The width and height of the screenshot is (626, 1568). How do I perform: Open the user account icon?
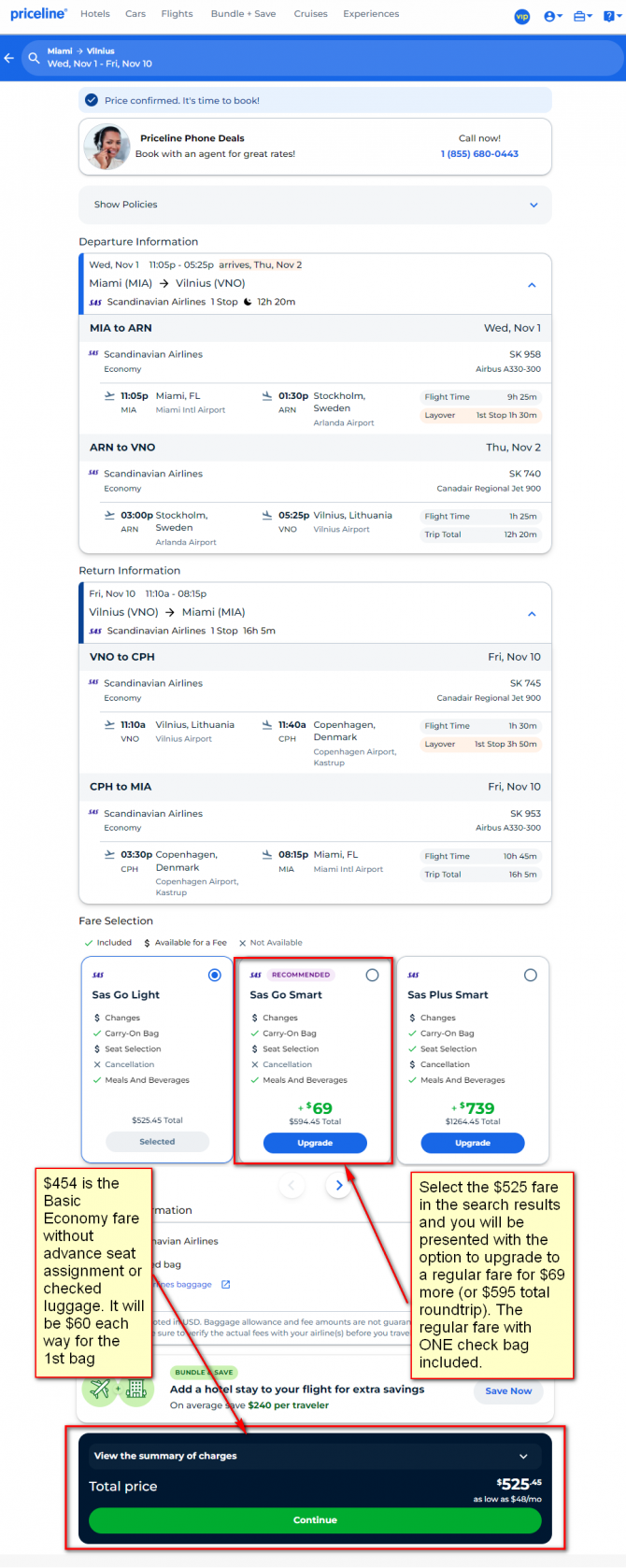coord(552,16)
